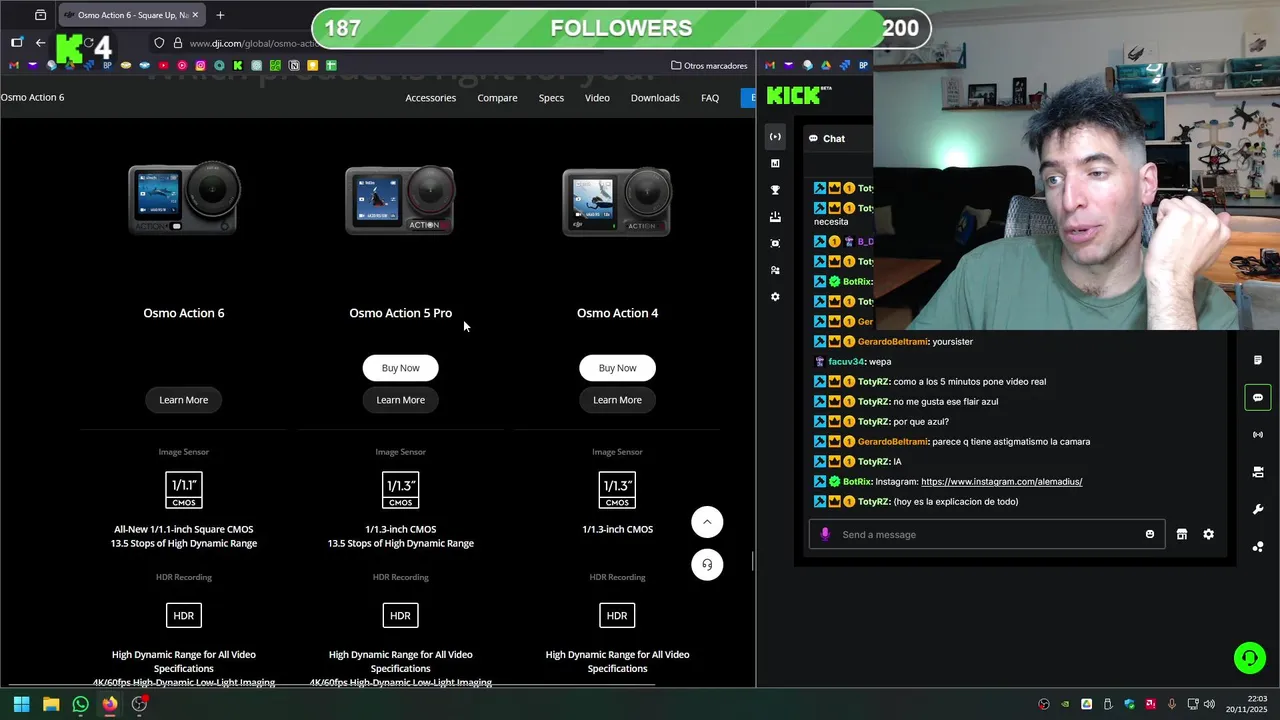Open the Video menu item

pos(597,98)
